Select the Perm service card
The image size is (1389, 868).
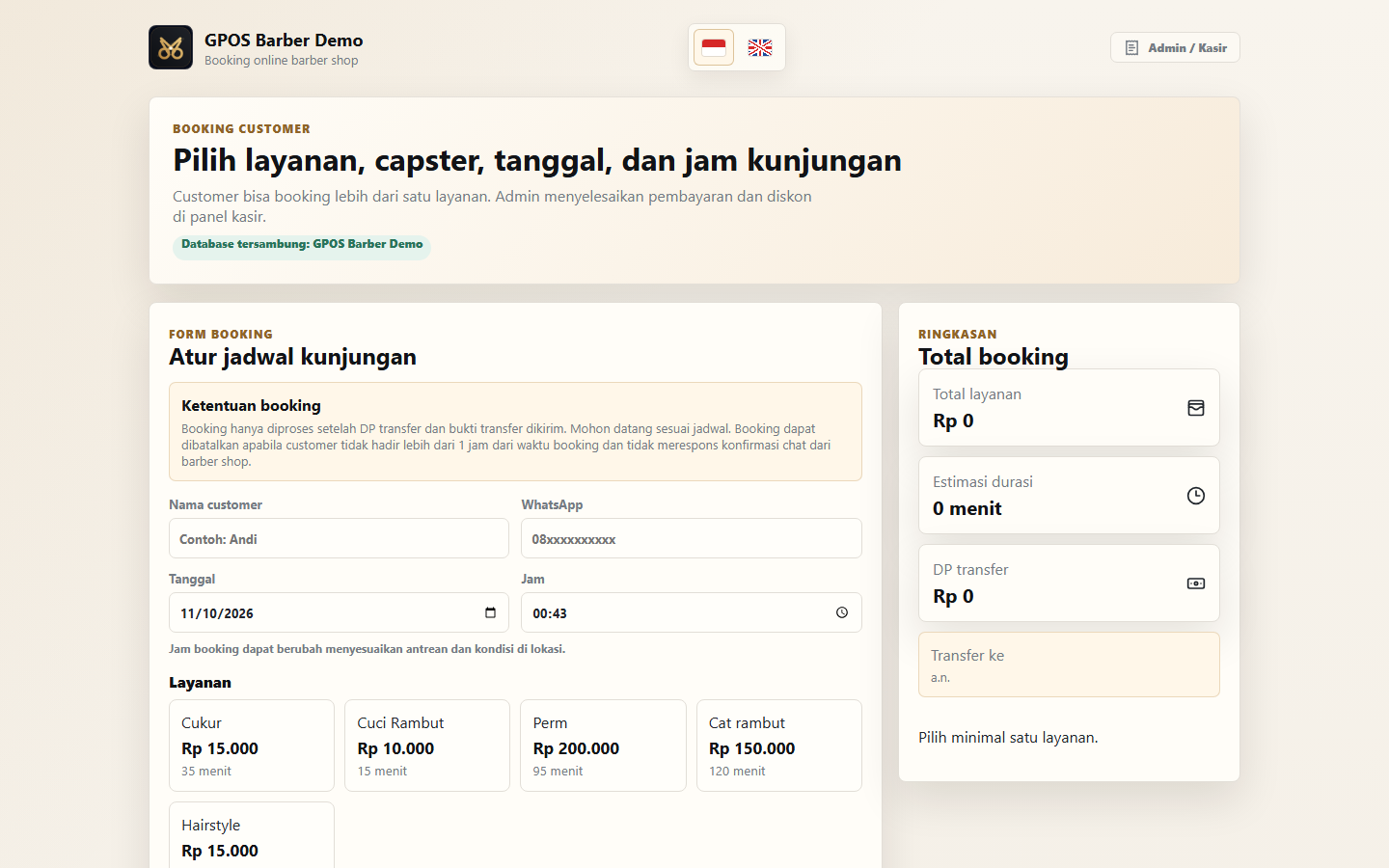point(603,746)
